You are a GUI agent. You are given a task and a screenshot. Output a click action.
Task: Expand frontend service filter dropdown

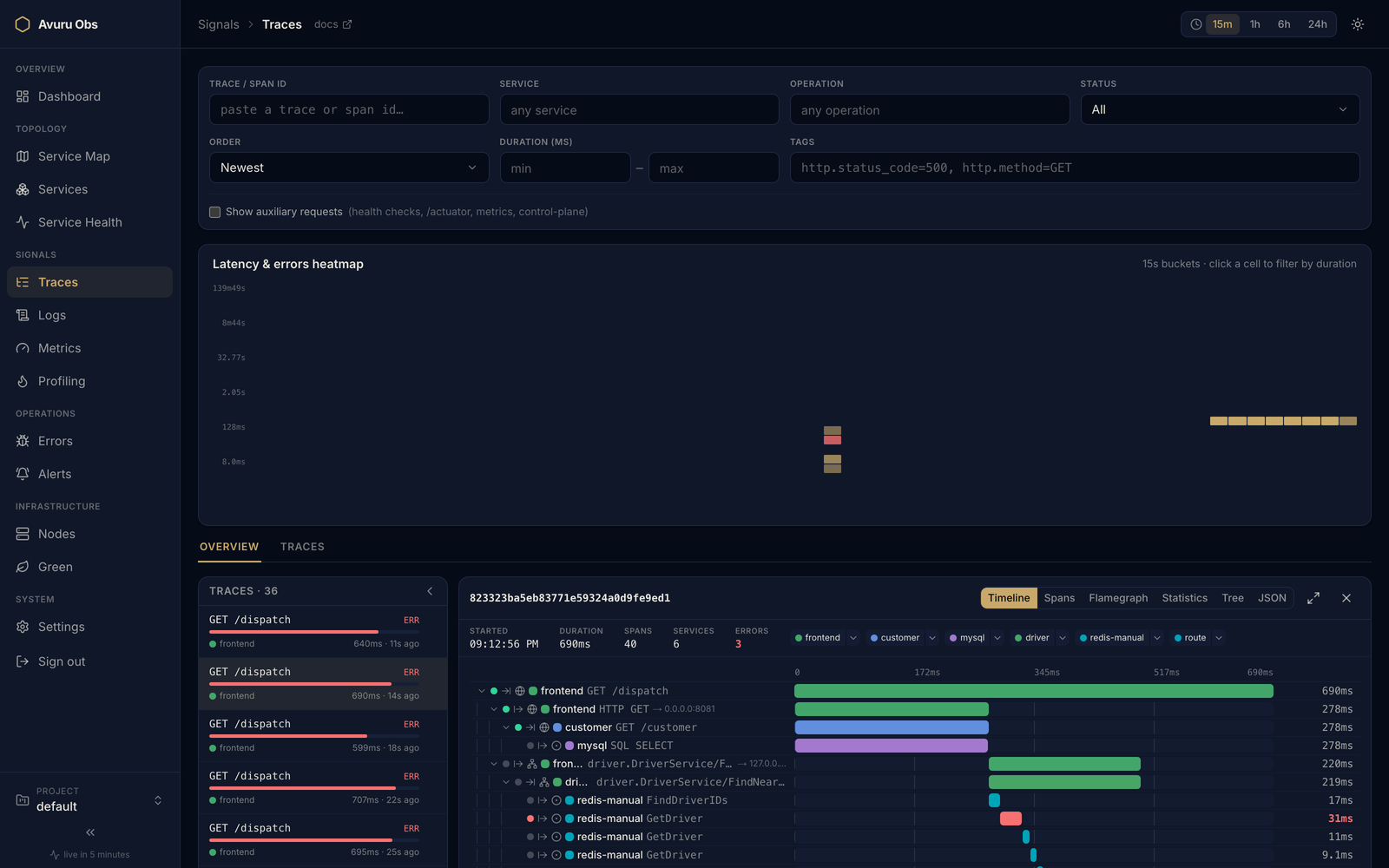click(x=853, y=638)
